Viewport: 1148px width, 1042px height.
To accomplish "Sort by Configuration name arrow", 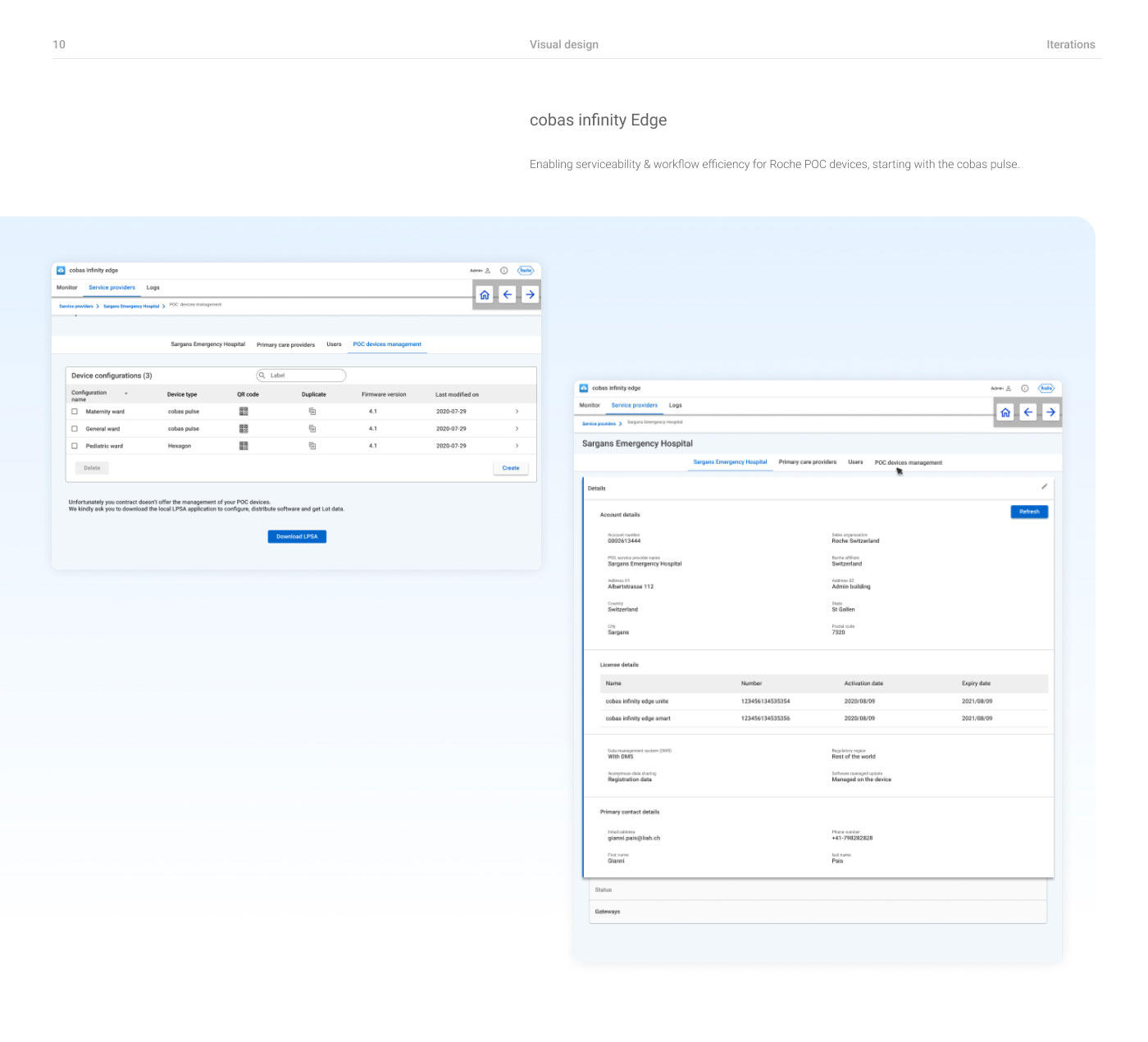I will pos(126,394).
